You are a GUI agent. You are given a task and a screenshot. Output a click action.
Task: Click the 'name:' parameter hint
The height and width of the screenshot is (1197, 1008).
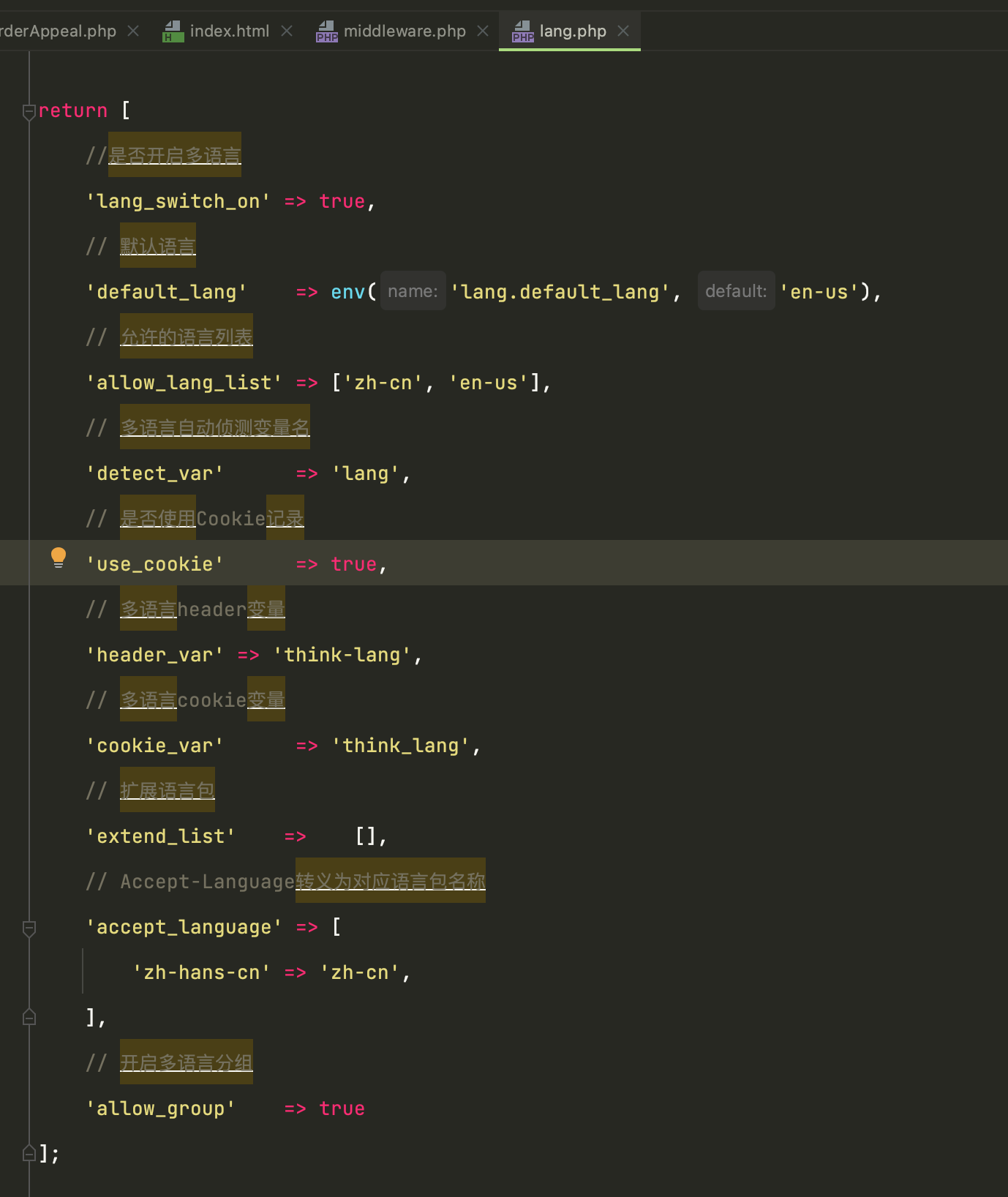[x=413, y=291]
